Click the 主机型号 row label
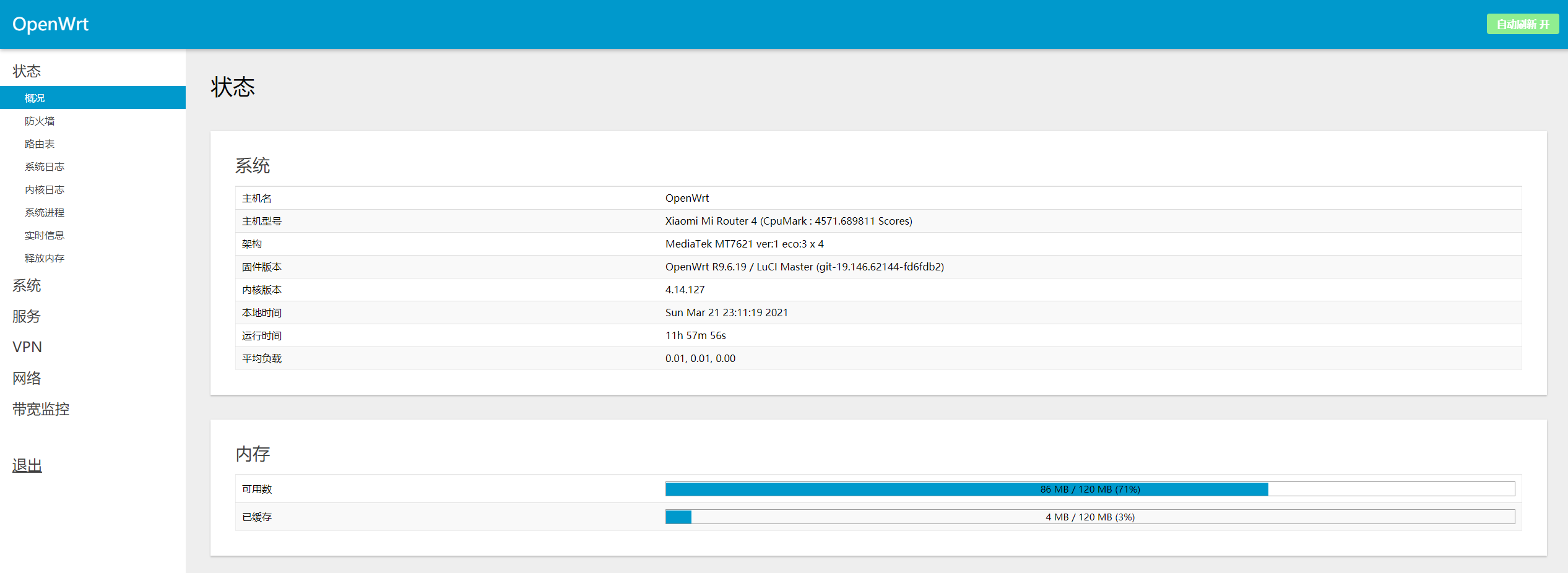This screenshot has height=573, width=1568. 262,221
